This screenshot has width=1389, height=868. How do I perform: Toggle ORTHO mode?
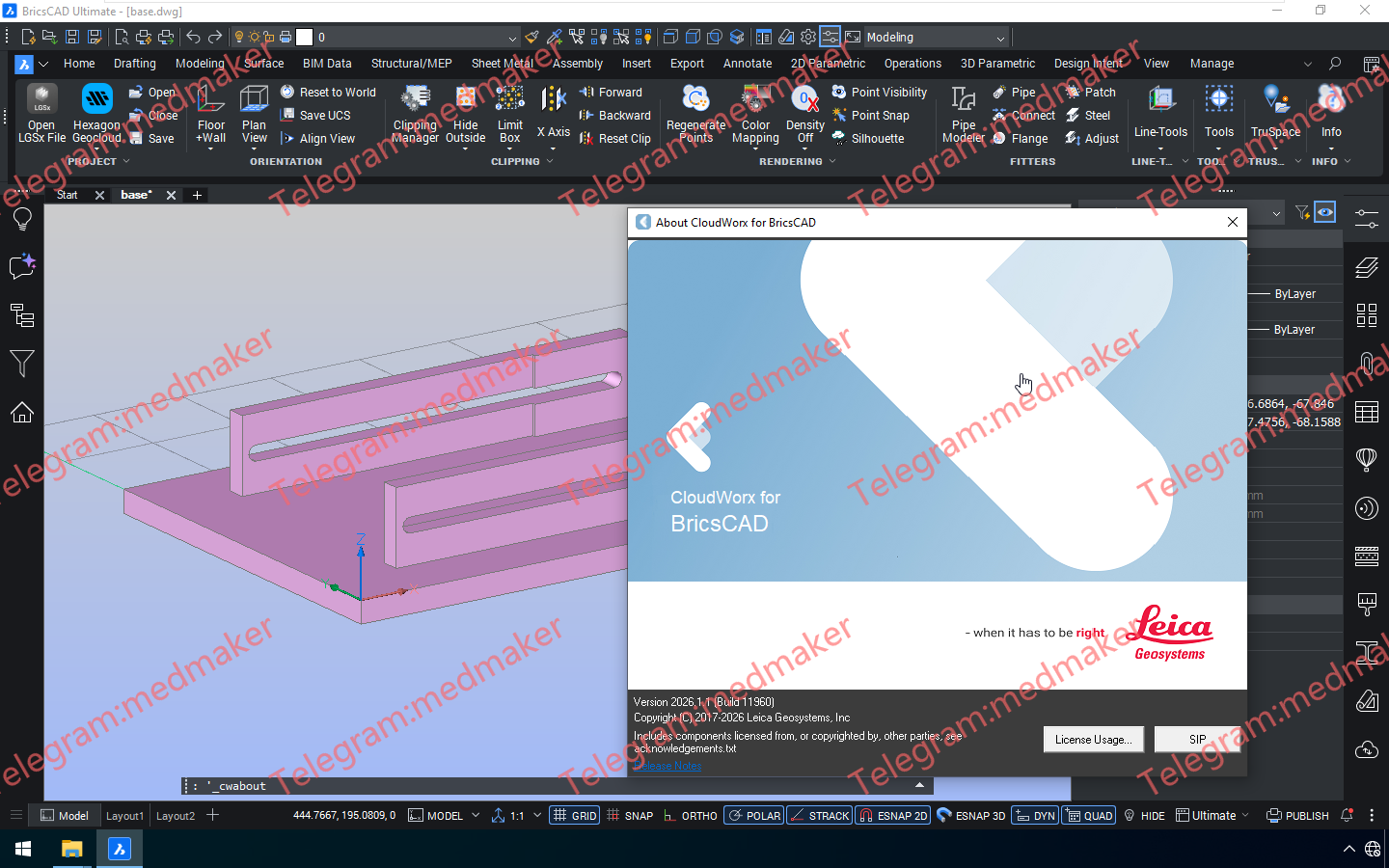point(690,815)
